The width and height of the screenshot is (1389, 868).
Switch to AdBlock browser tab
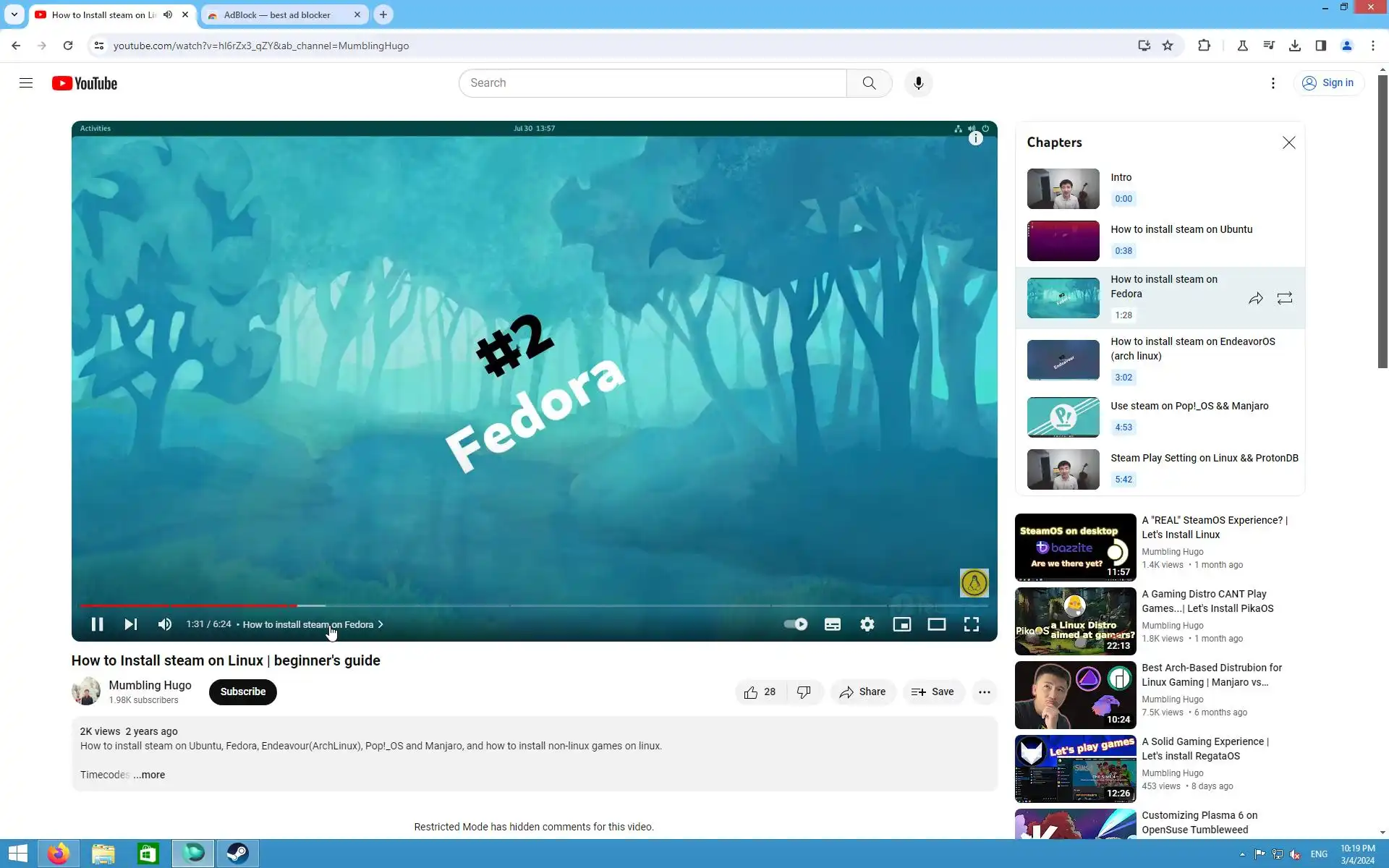[x=277, y=14]
